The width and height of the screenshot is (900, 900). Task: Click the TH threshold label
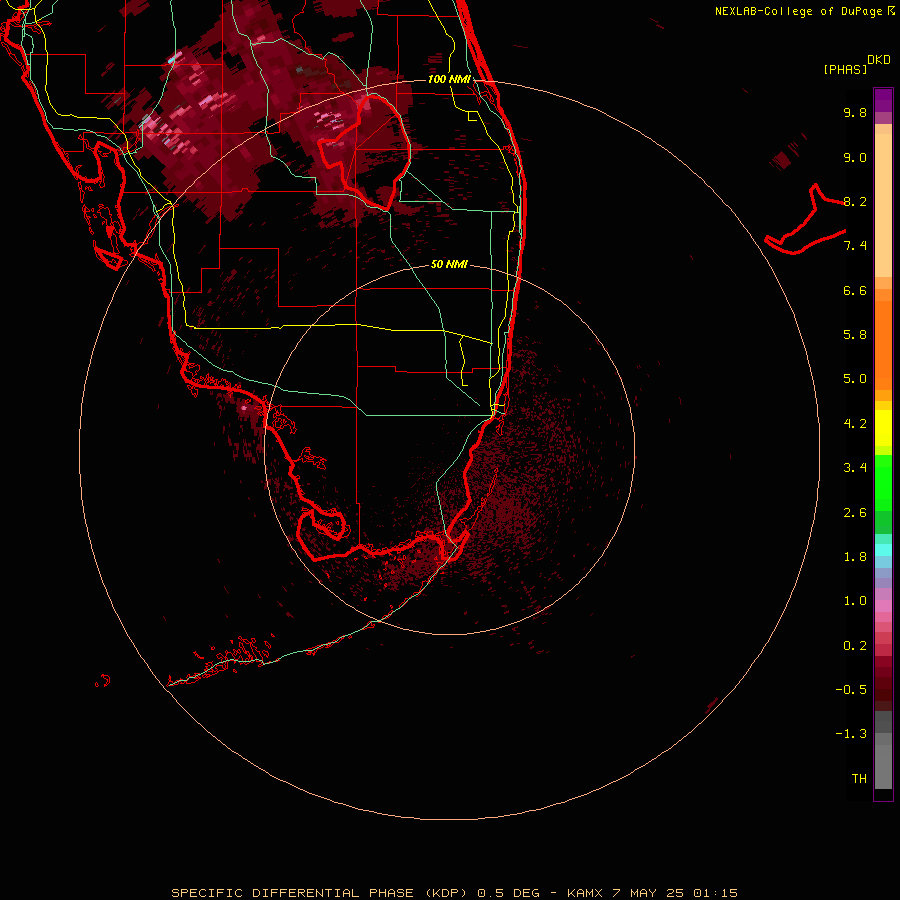pos(859,779)
